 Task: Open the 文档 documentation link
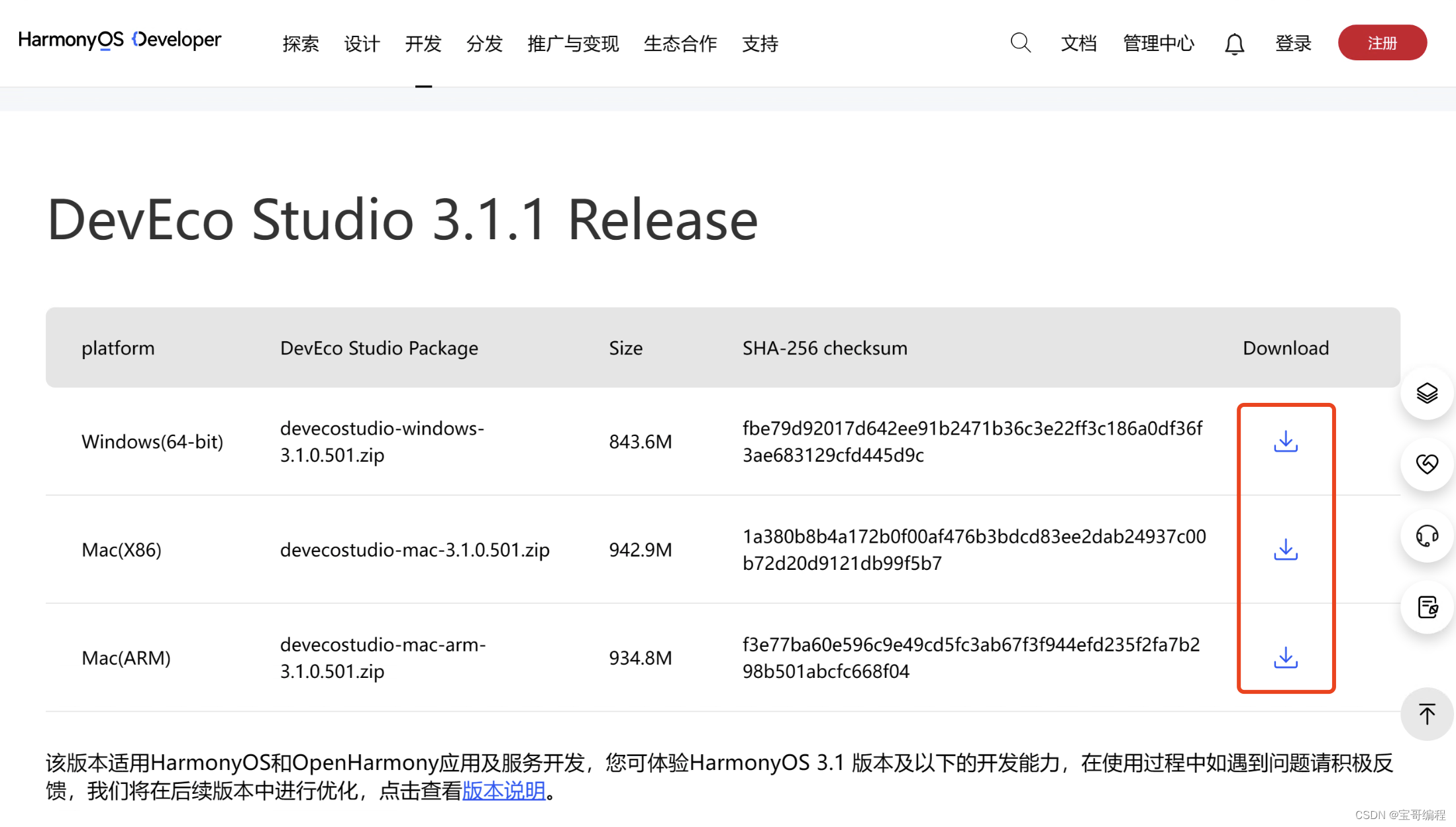click(1078, 43)
